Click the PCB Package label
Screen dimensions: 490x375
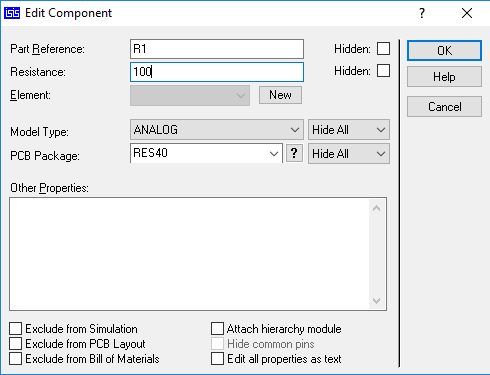(45, 156)
